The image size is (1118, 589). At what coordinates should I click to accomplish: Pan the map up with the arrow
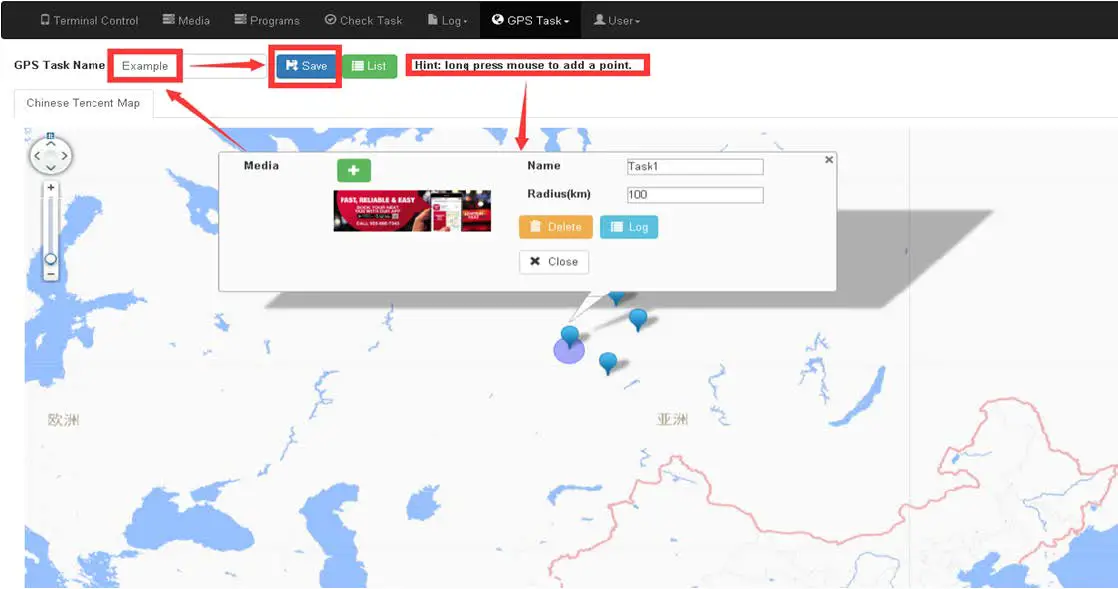(51, 143)
